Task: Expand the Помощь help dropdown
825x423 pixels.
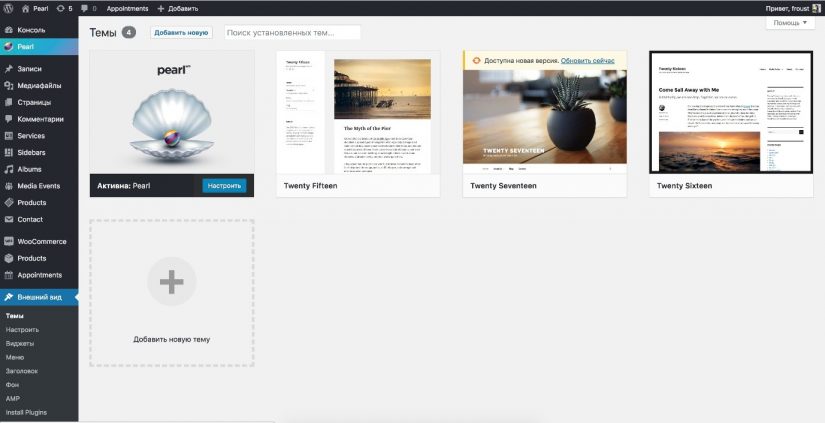Action: tap(790, 23)
